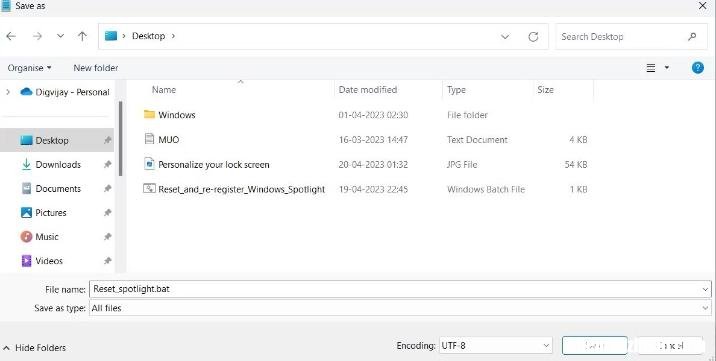Image resolution: width=716 pixels, height=361 pixels.
Task: Go up one folder level
Action: coord(82,37)
